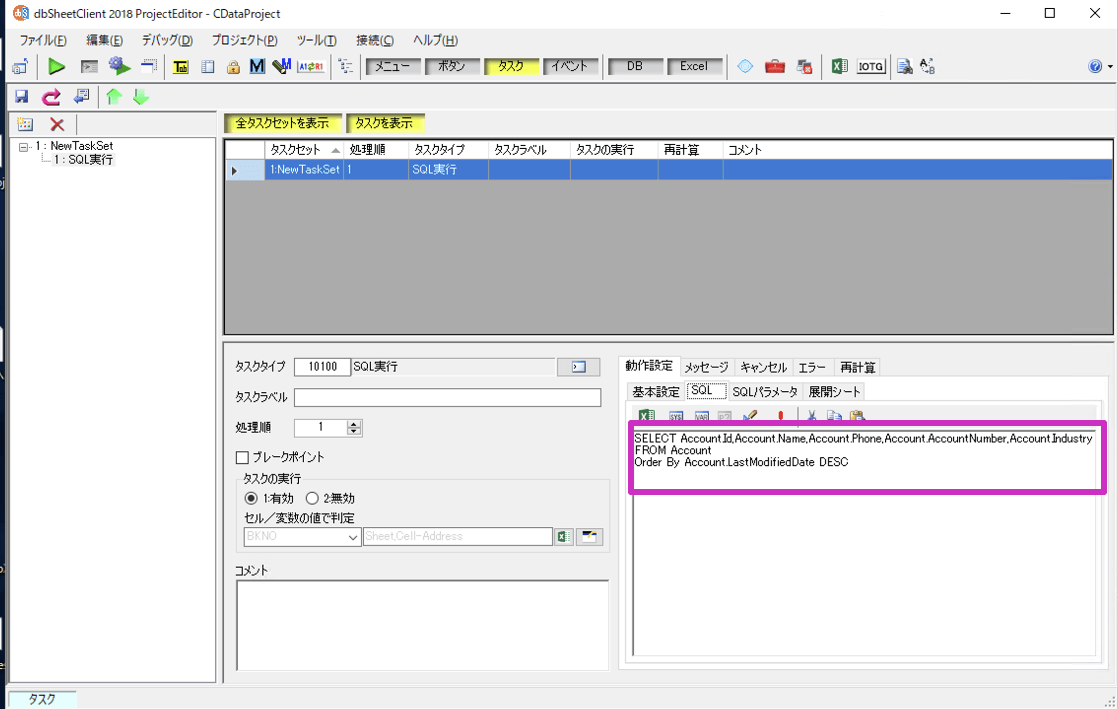Screen dimensions: 1118x709
Task: Open the 編集(E) menu
Action: [x=104, y=40]
